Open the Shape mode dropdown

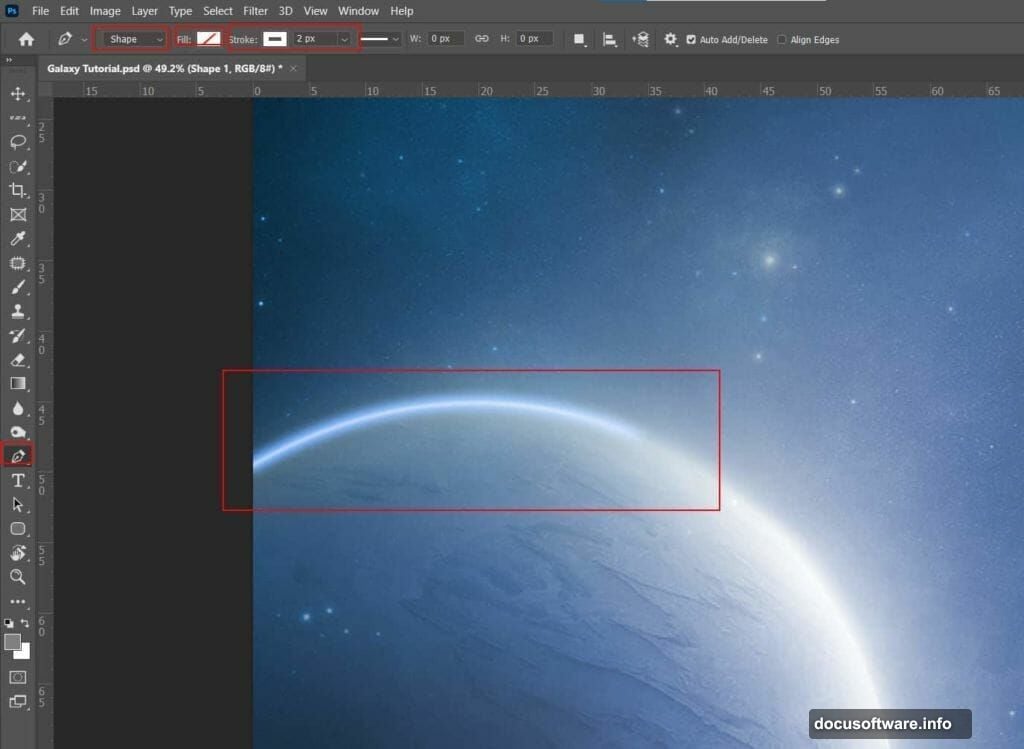pos(131,39)
